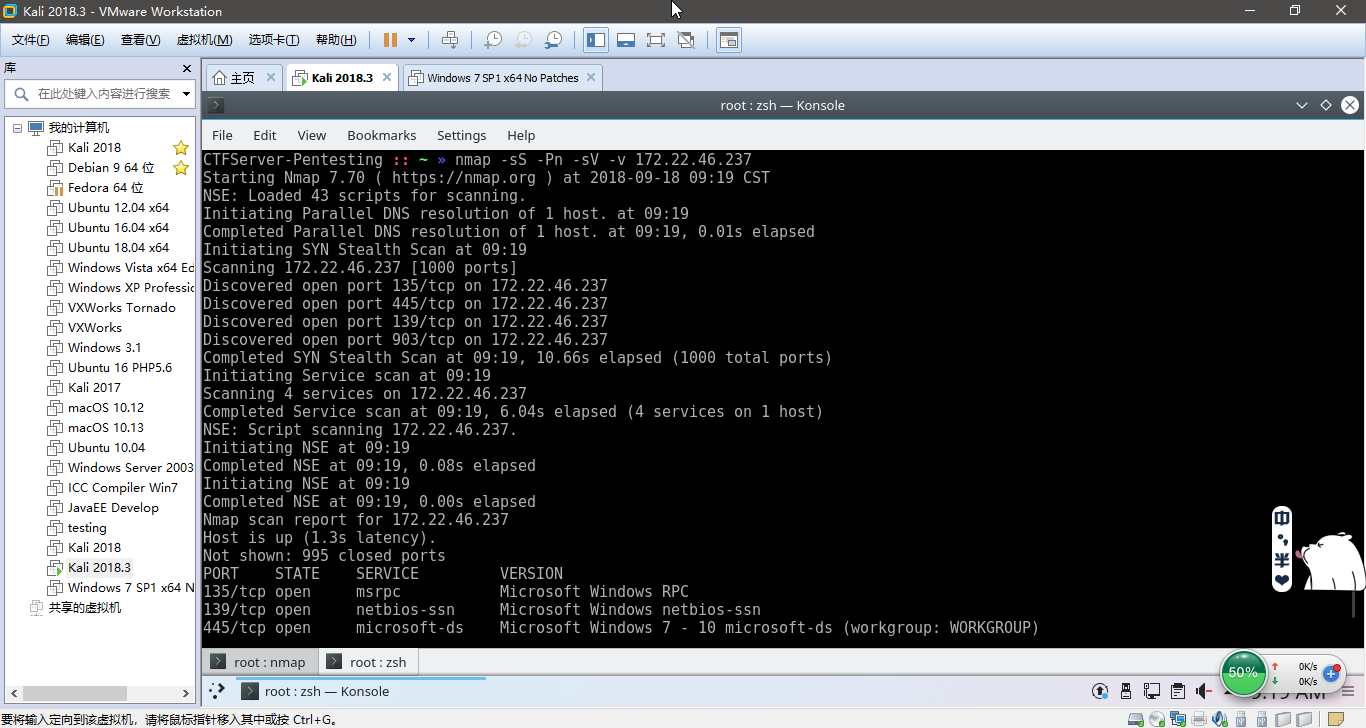Click the VMware hard disk status icon

coord(1136,719)
